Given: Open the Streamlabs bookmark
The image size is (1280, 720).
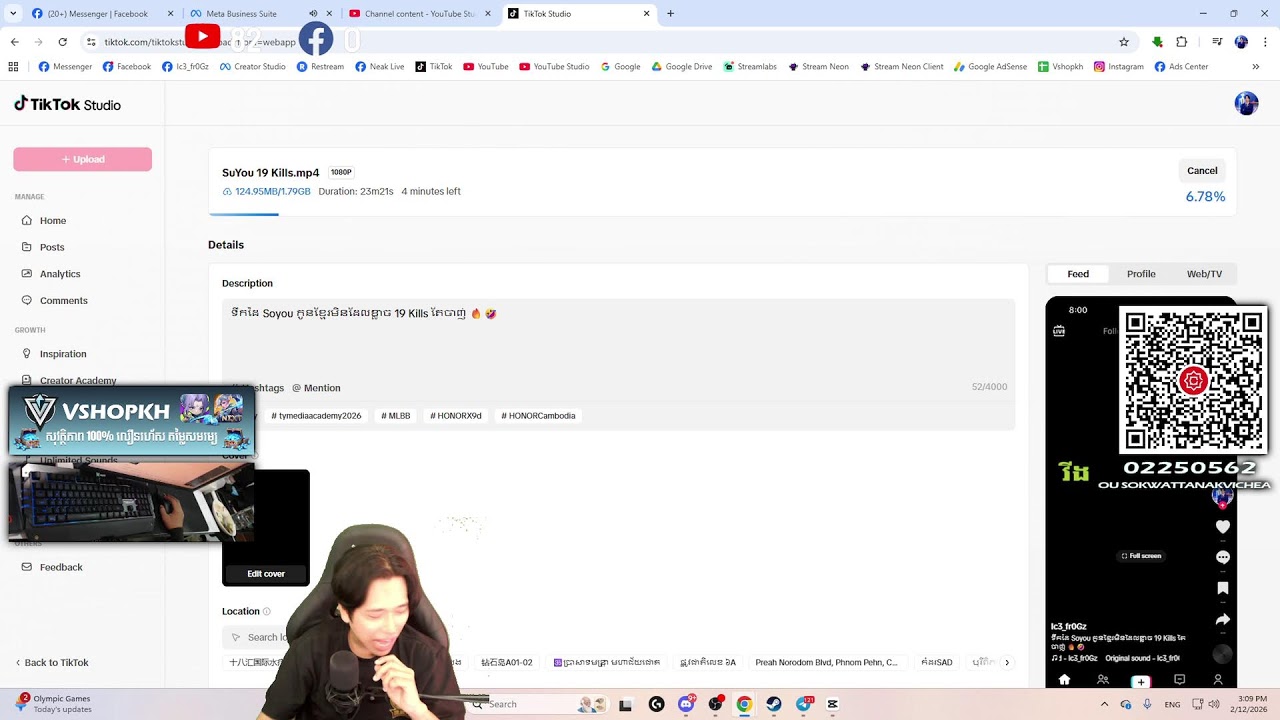Looking at the screenshot, I should (750, 67).
